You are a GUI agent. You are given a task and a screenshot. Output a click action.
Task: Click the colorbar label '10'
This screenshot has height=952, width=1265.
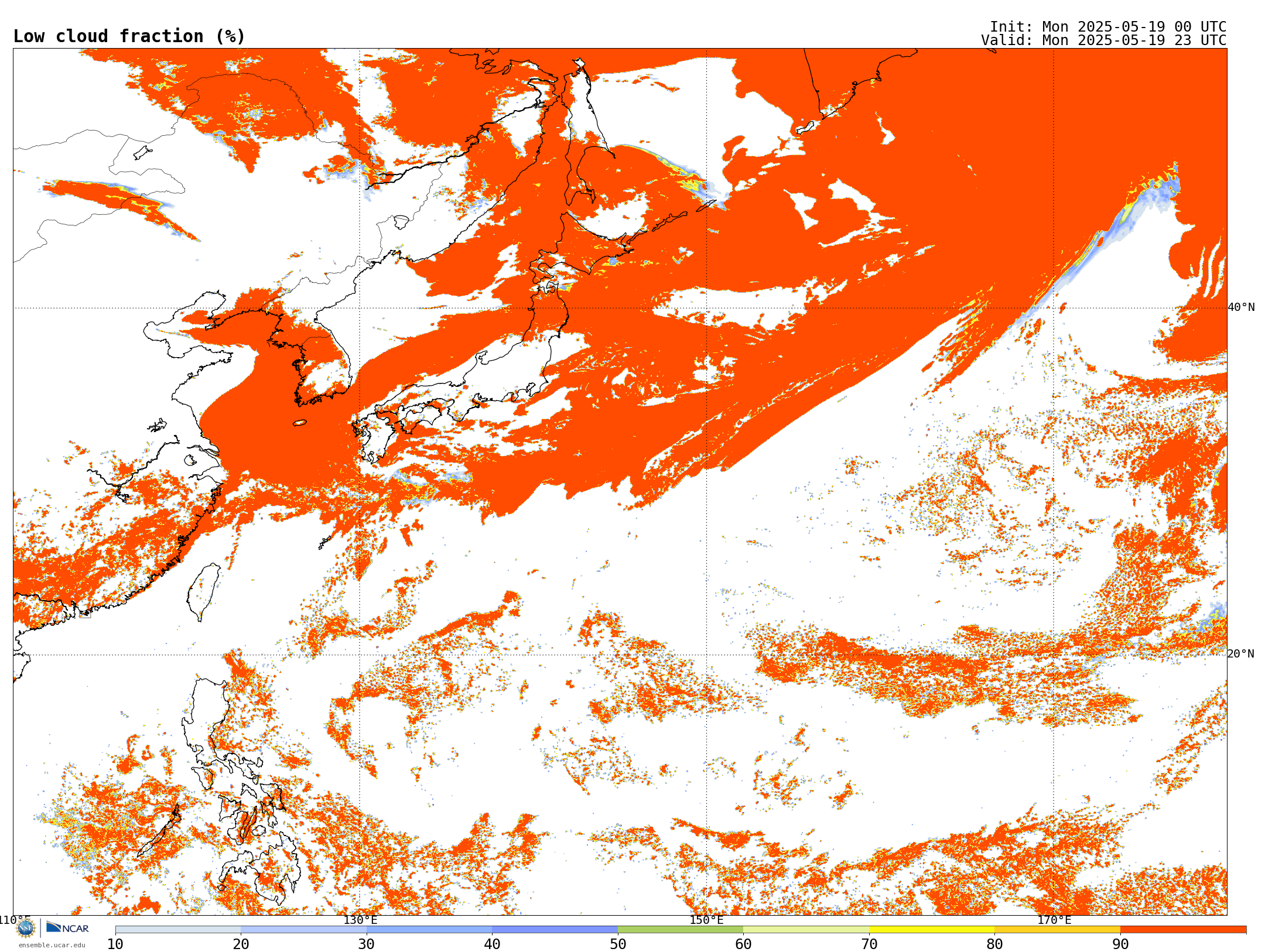click(x=115, y=944)
